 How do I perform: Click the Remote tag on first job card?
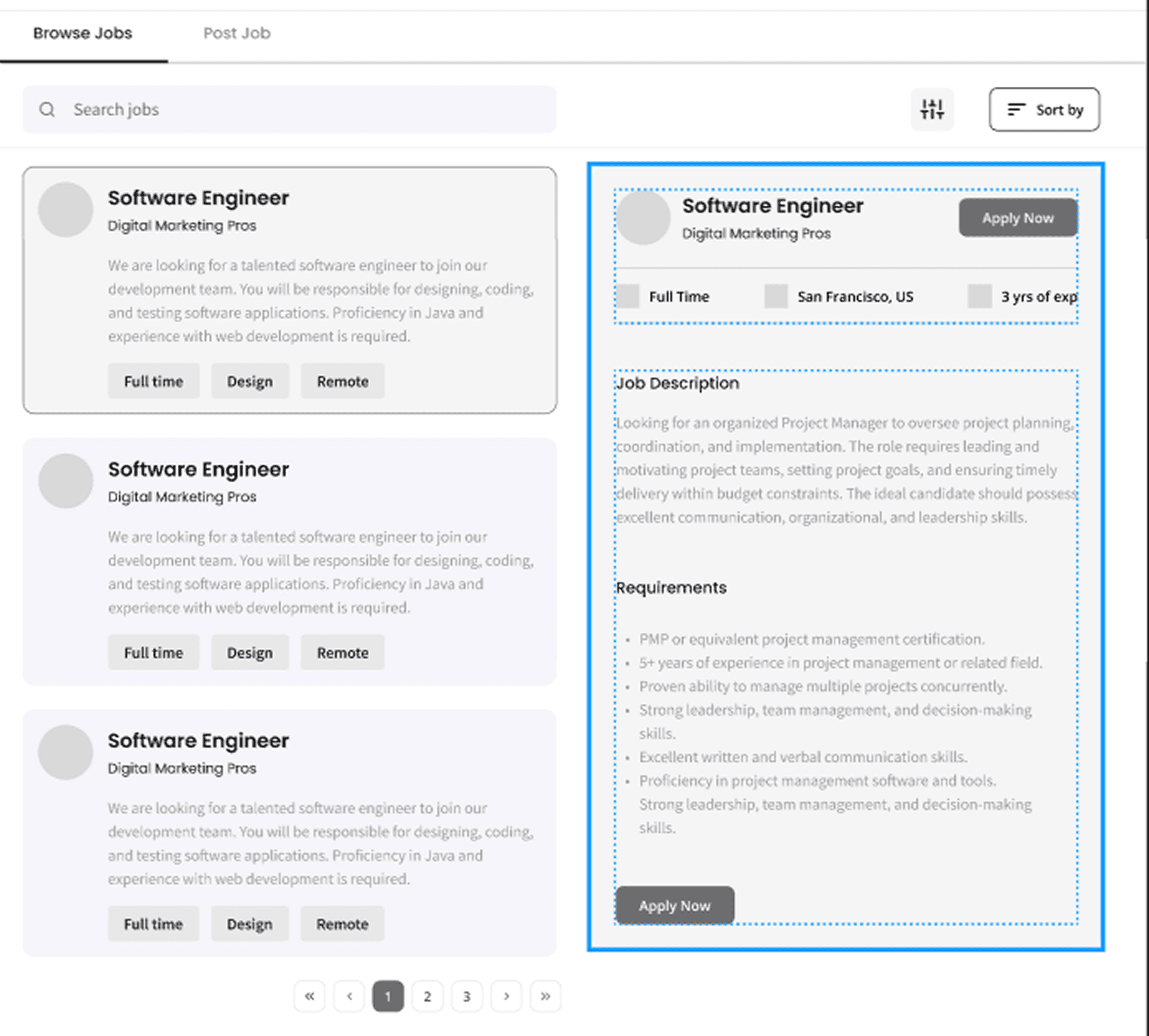(342, 381)
